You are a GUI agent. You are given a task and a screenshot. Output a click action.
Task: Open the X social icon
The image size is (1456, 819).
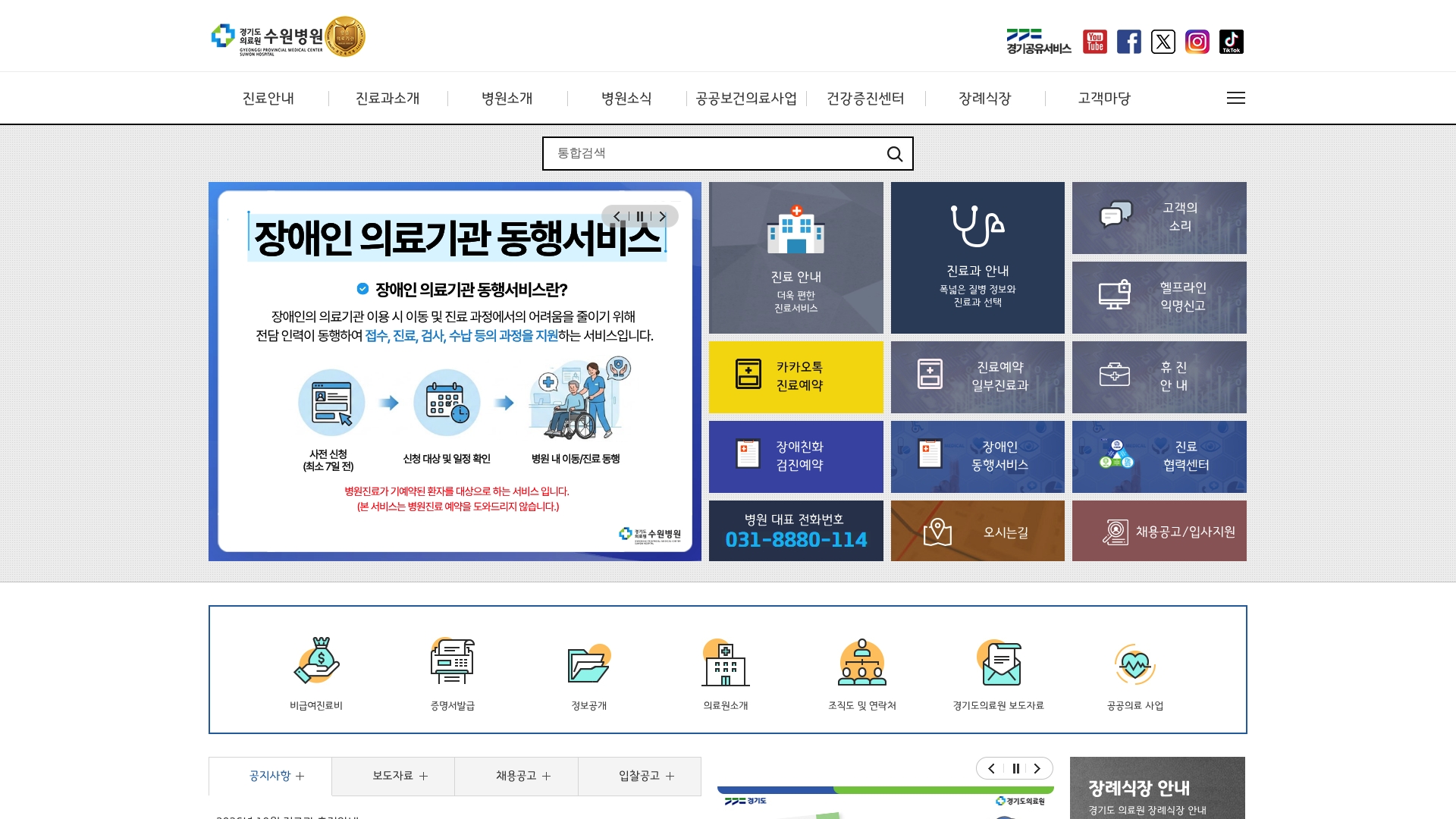1163,42
